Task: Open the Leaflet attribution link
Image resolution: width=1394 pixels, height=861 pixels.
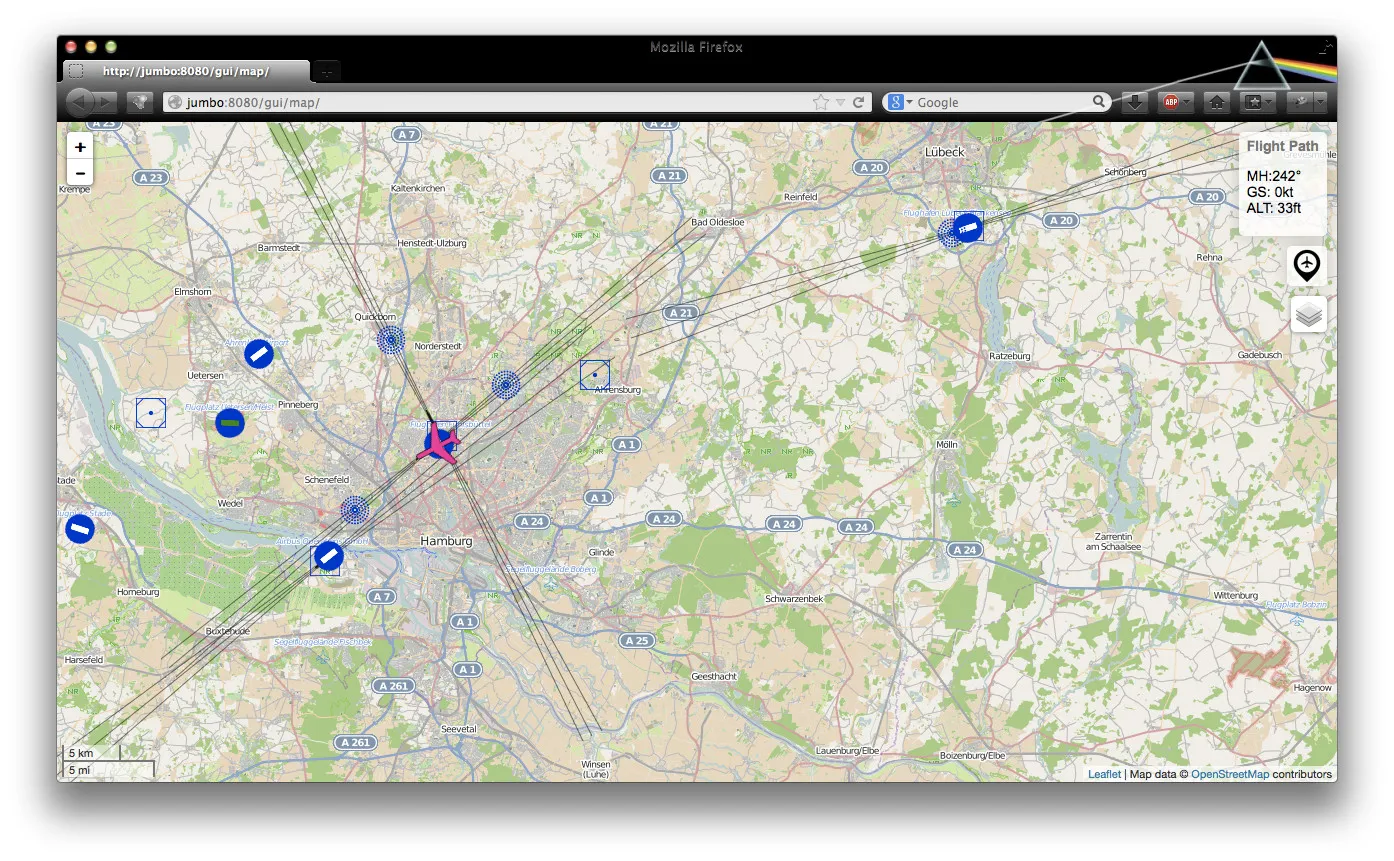Action: (1104, 774)
